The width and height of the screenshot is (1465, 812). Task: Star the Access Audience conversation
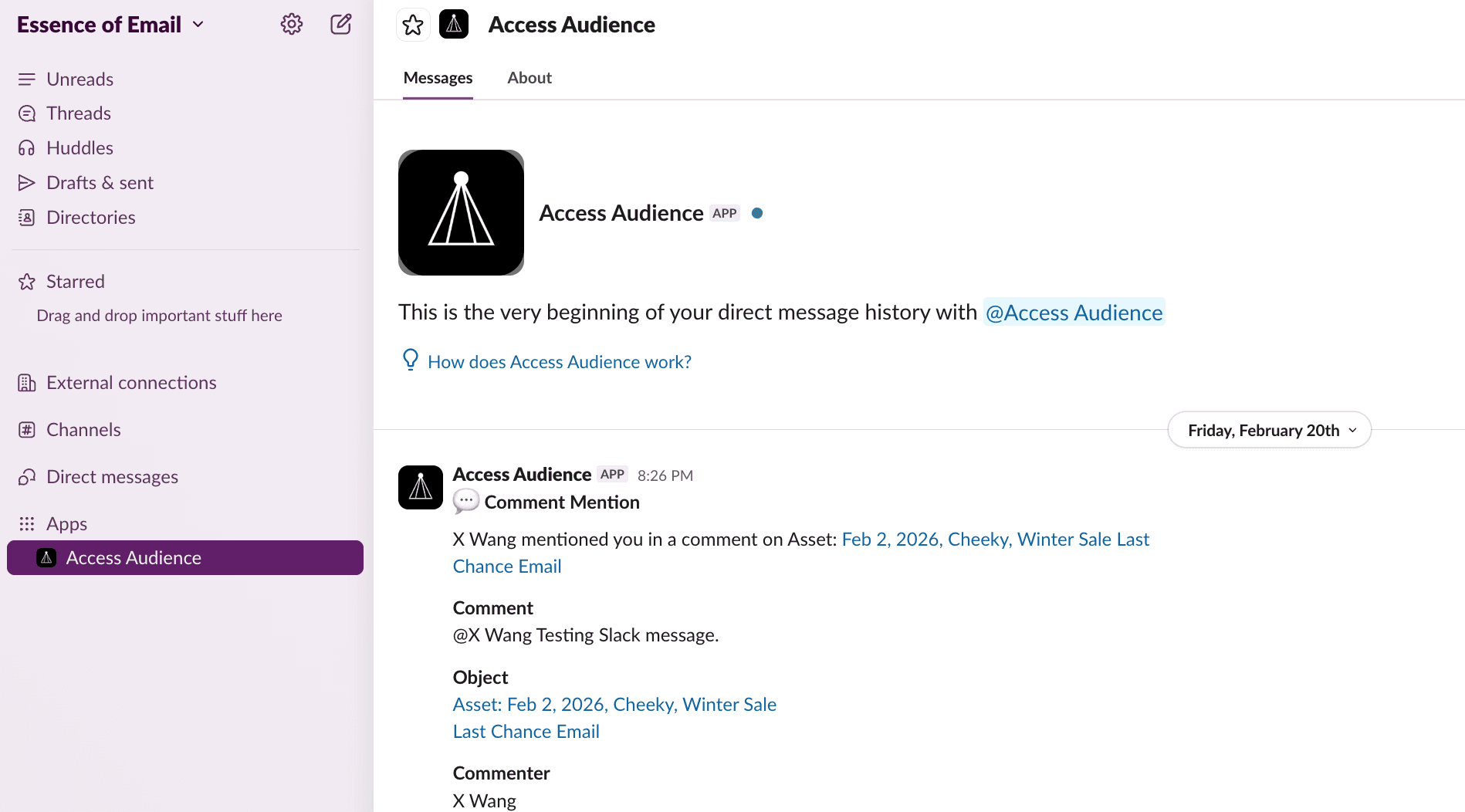coord(413,24)
